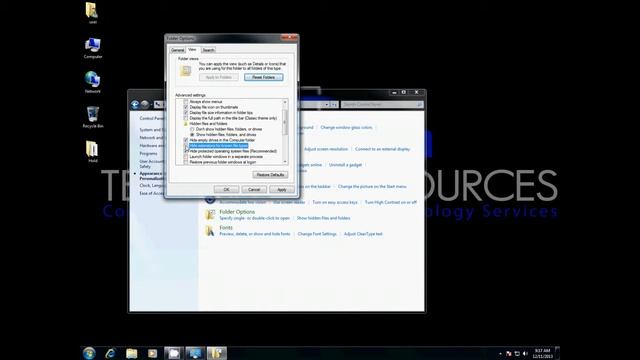The height and width of the screenshot is (360, 640).
Task: Open Adjust screen resolution link
Action: point(326,149)
